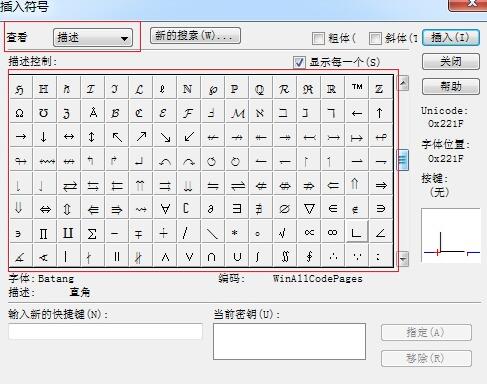The height and width of the screenshot is (384, 487).
Task: Choose the rightwards arrow → symbol
Action: (x=21, y=137)
